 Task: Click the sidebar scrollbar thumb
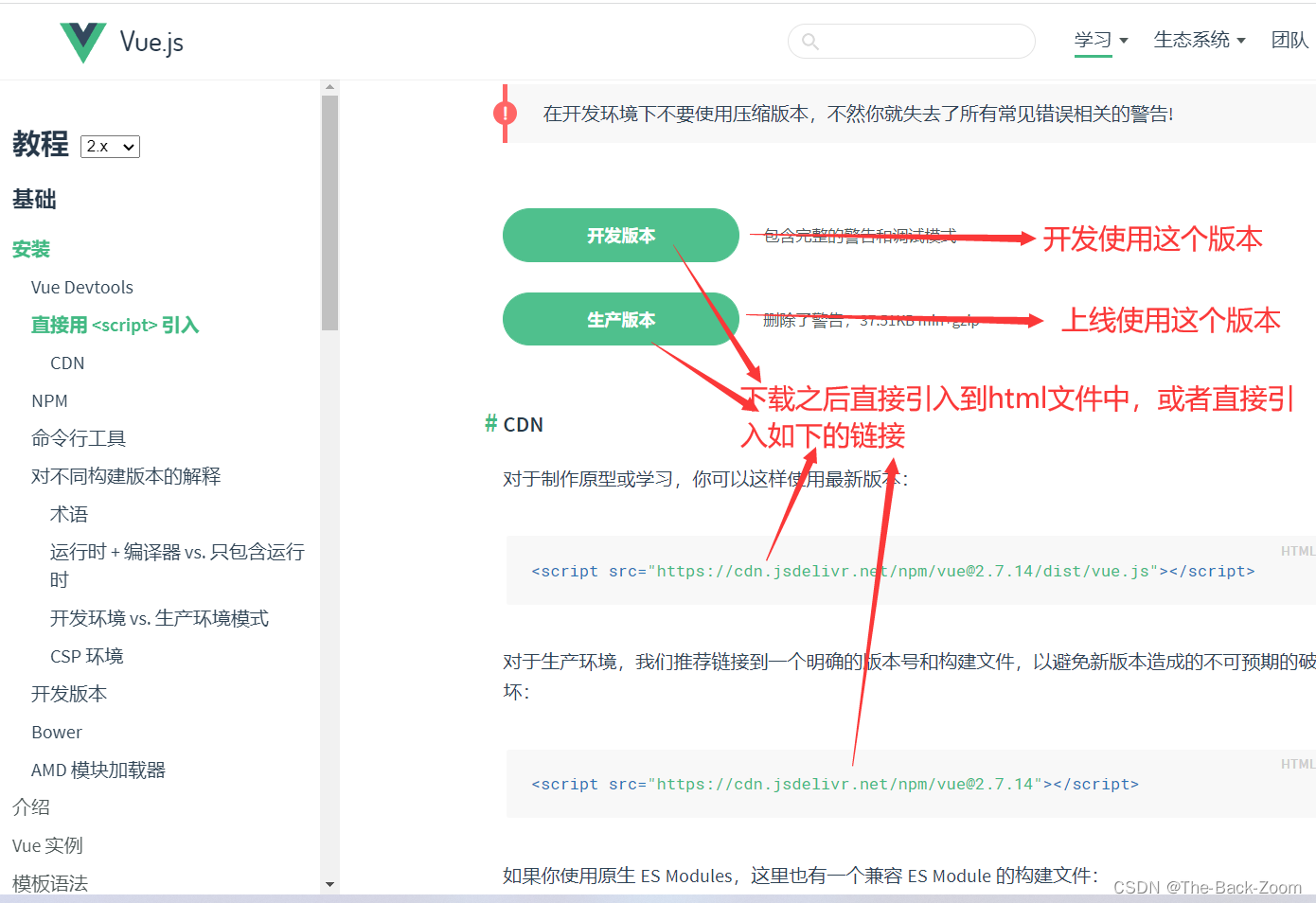click(329, 213)
